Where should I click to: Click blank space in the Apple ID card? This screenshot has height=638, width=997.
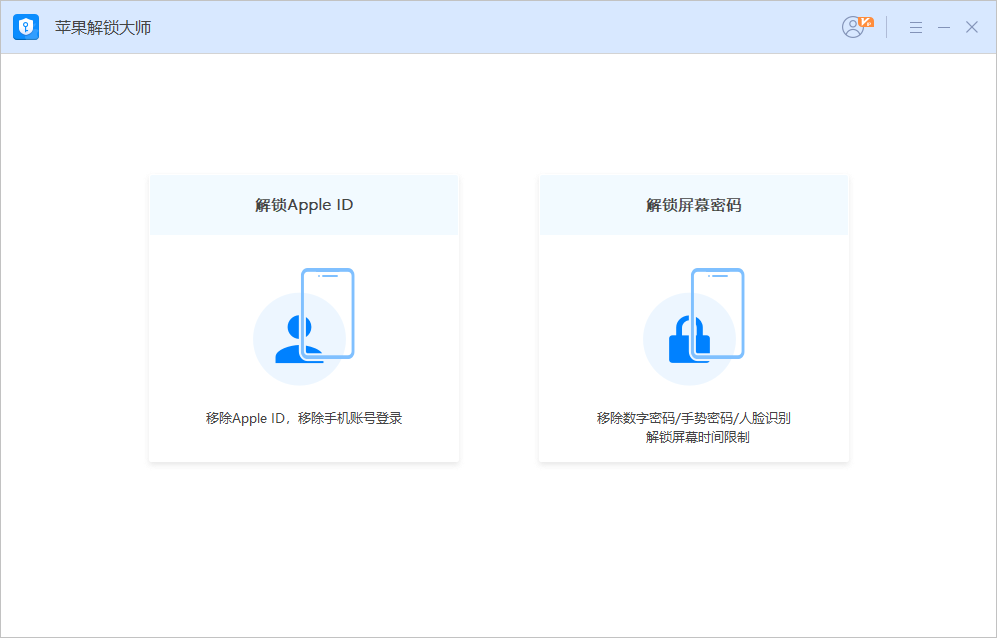200,300
